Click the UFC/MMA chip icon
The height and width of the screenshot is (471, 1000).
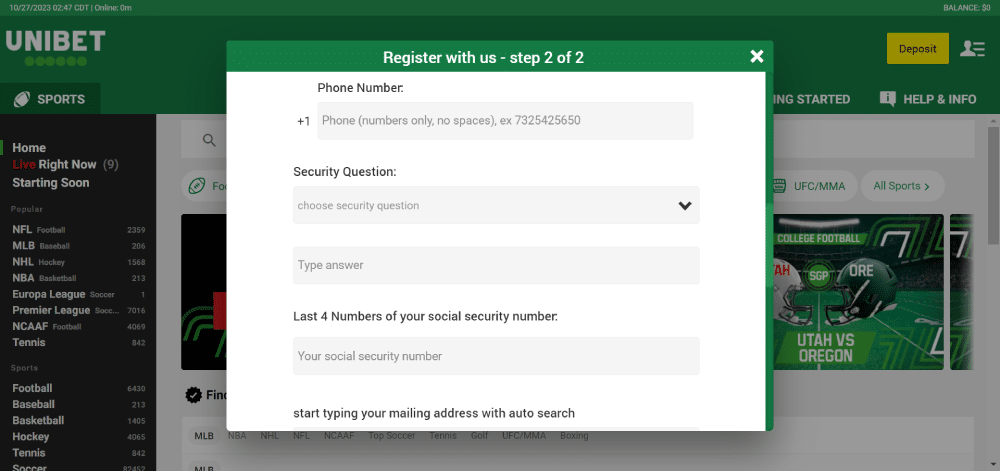coord(779,186)
